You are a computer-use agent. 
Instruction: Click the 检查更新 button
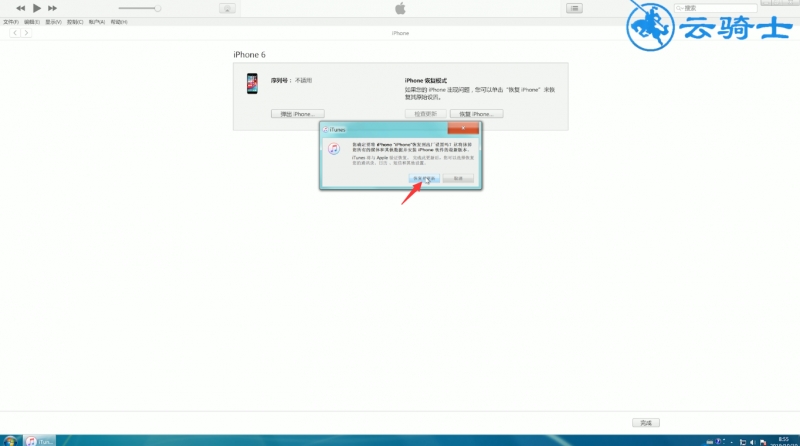click(426, 114)
